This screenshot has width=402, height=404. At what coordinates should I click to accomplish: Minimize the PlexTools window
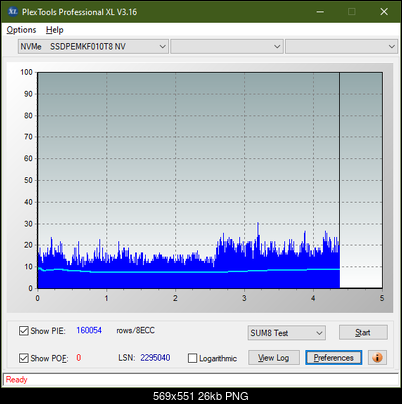coord(320,12)
